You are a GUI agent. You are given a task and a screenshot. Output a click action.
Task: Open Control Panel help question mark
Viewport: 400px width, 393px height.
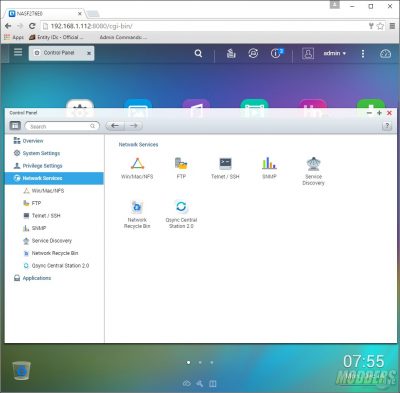[x=387, y=126]
